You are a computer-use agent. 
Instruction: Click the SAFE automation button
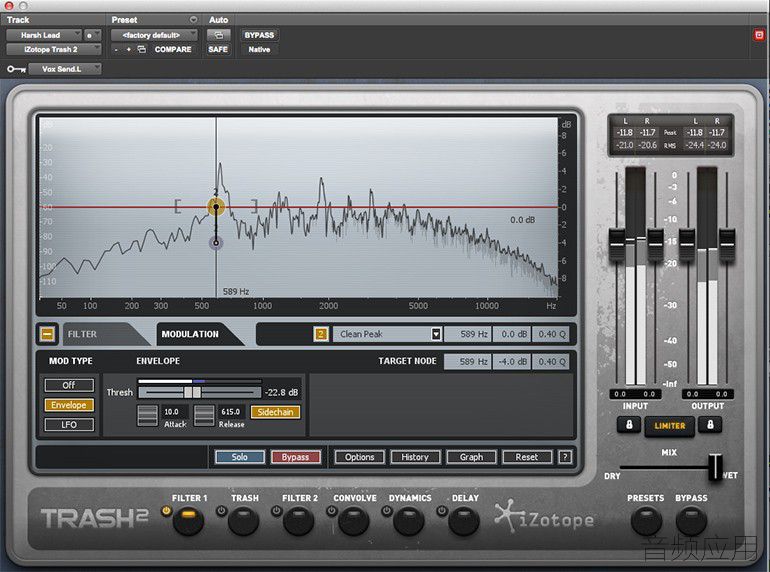click(x=218, y=50)
